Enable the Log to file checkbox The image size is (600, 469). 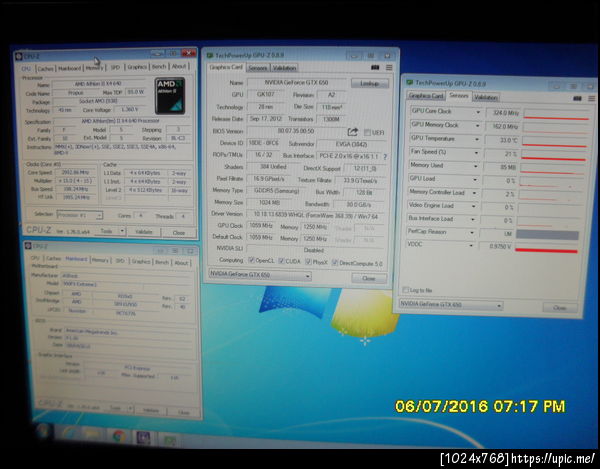click(405, 290)
